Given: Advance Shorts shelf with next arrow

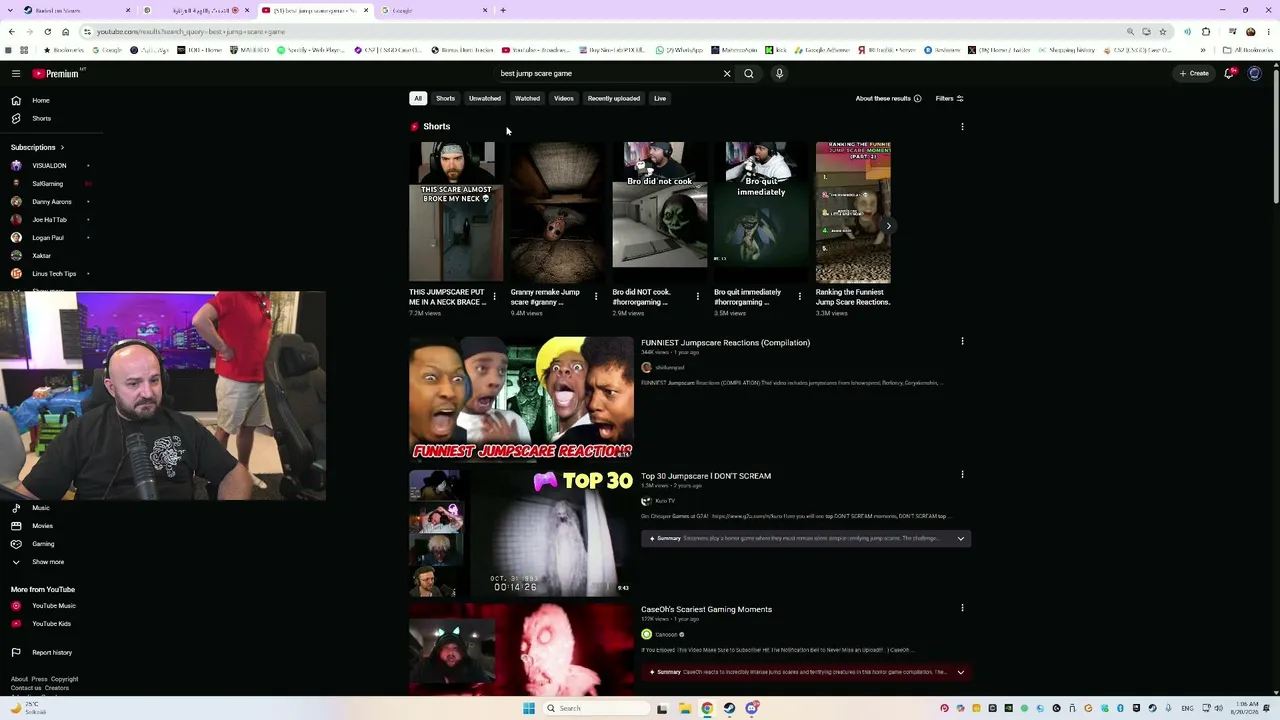Looking at the screenshot, I should (888, 226).
